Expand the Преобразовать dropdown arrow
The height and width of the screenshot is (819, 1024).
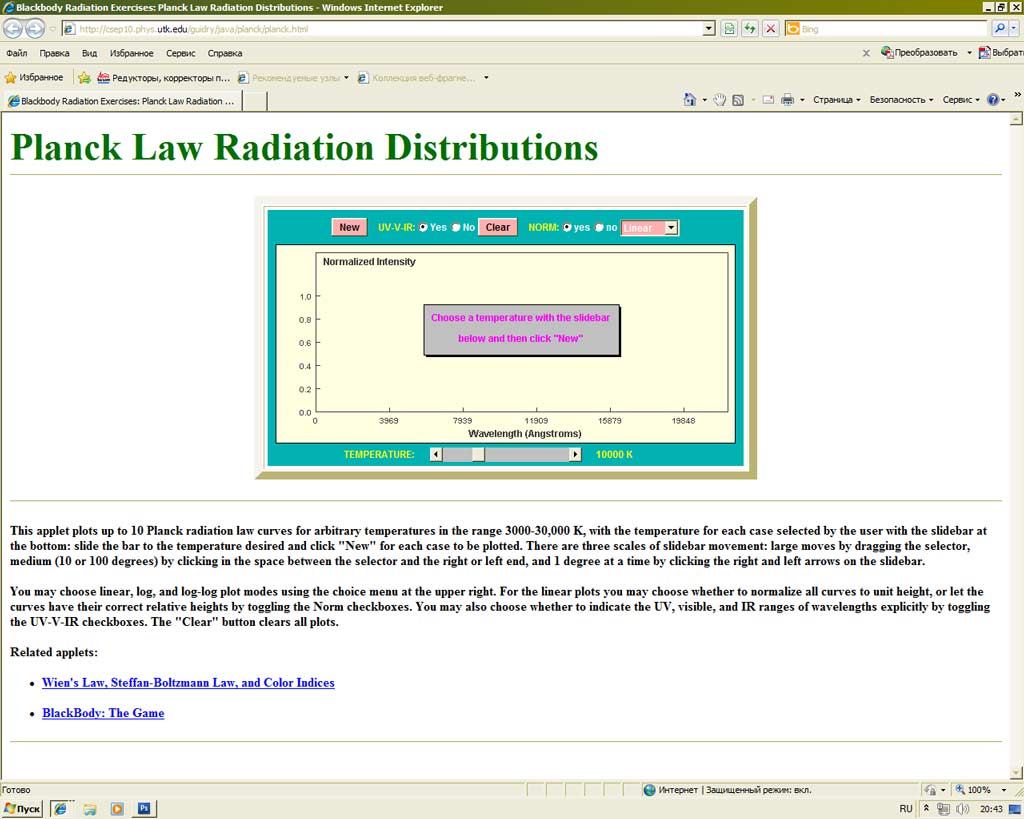(969, 53)
